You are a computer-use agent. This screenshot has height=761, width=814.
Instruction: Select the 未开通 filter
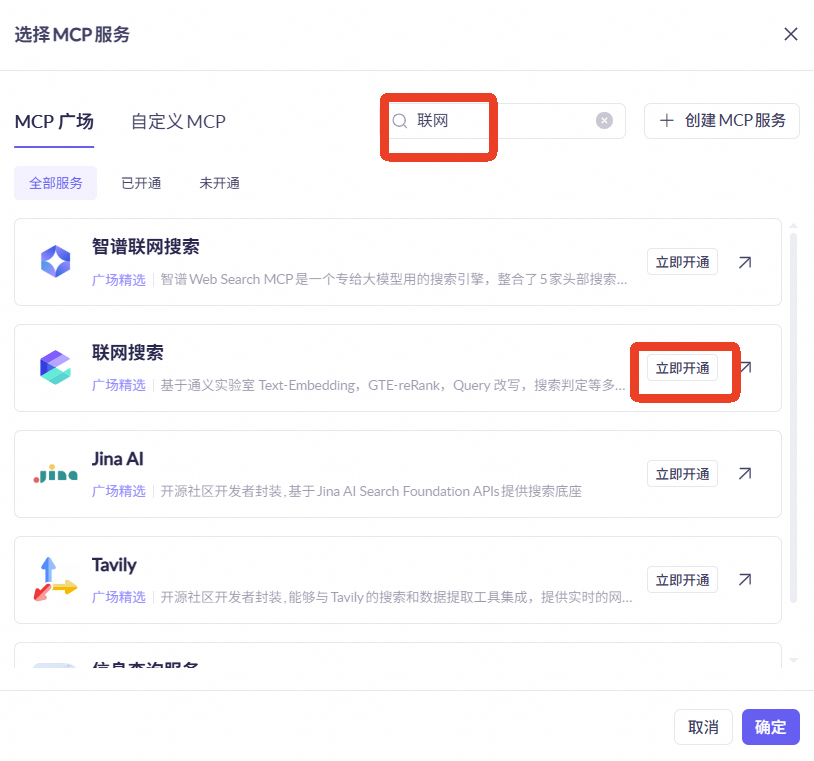220,183
